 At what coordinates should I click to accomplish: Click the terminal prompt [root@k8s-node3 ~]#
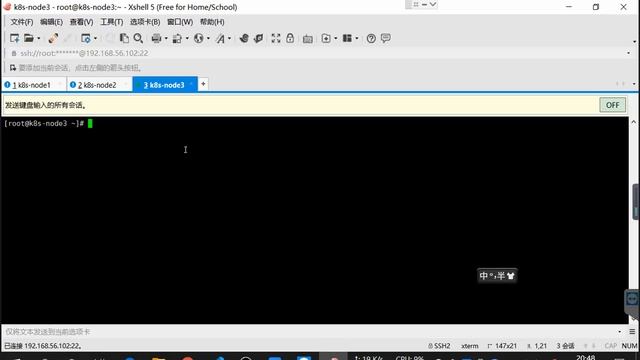[44, 124]
